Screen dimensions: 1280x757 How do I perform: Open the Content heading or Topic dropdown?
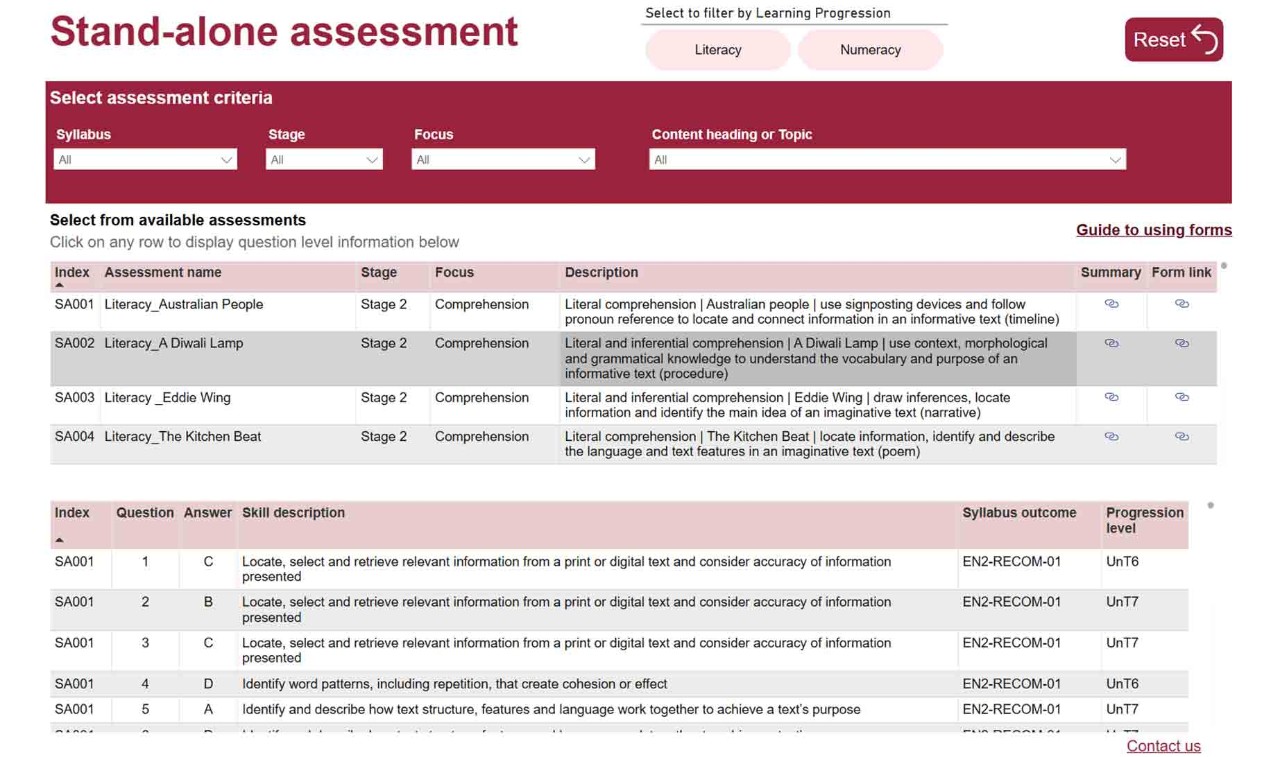click(x=887, y=160)
